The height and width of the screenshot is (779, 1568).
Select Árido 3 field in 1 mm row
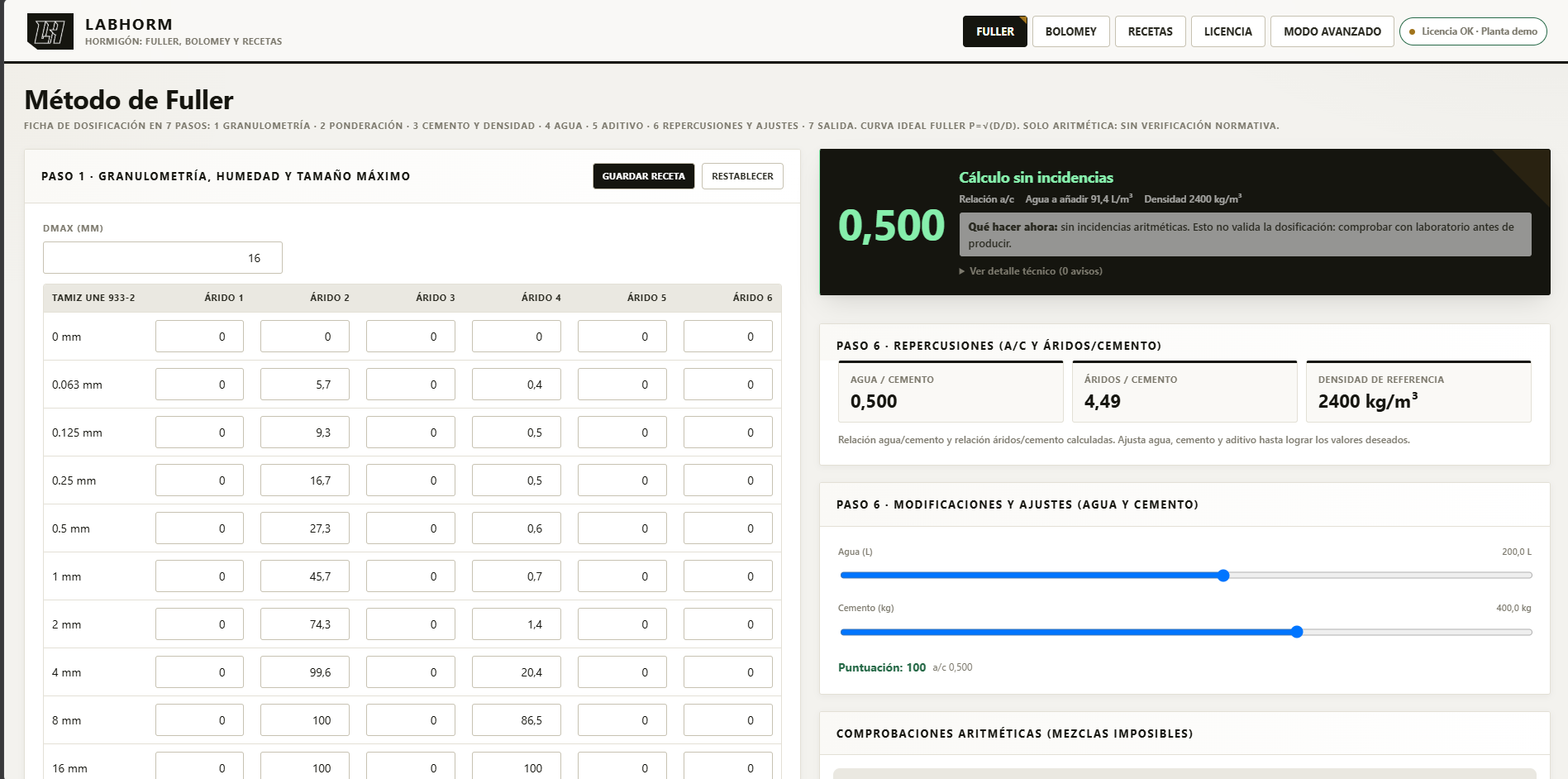[x=411, y=576]
